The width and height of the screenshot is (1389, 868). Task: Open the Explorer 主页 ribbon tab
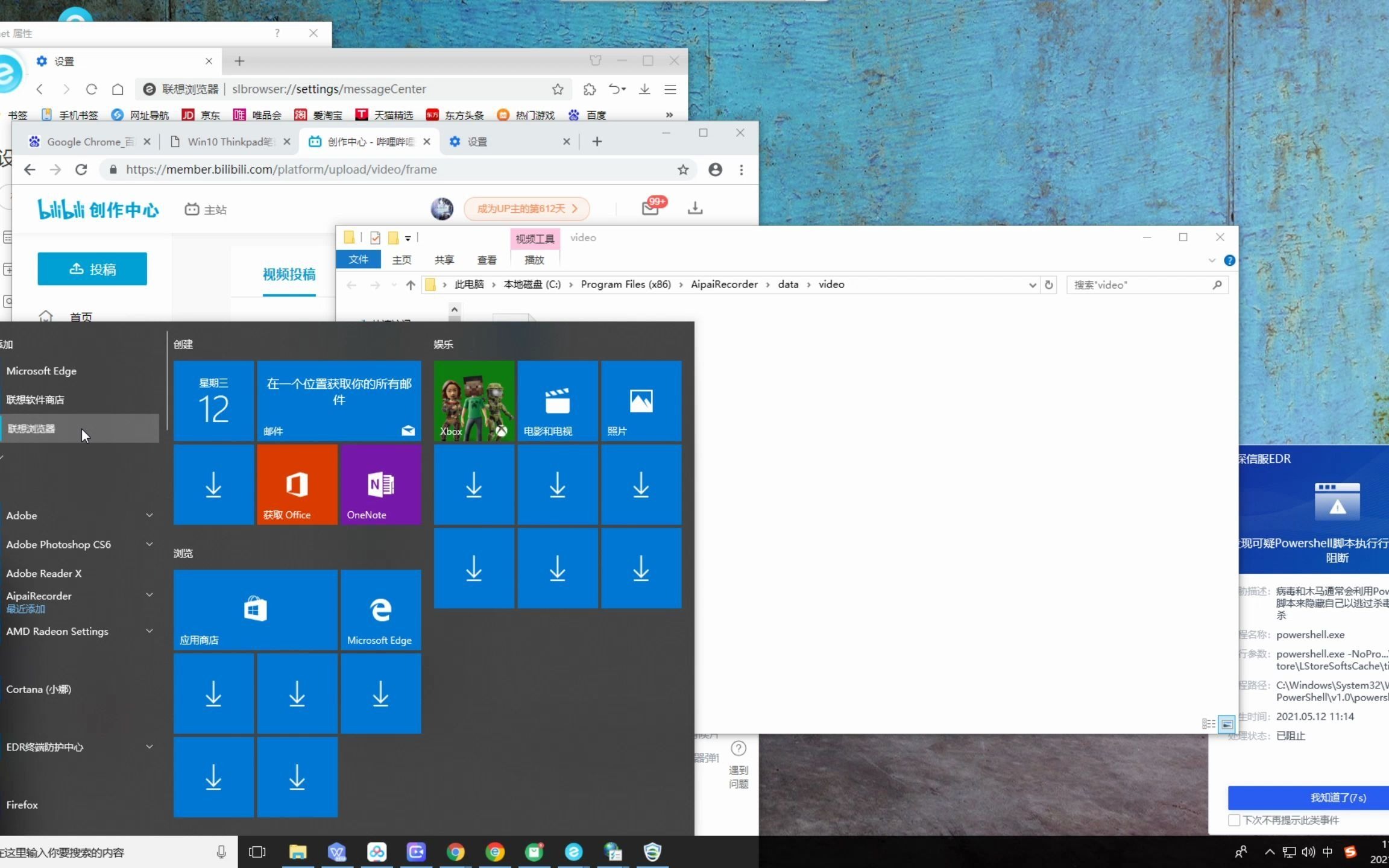pyautogui.click(x=402, y=260)
